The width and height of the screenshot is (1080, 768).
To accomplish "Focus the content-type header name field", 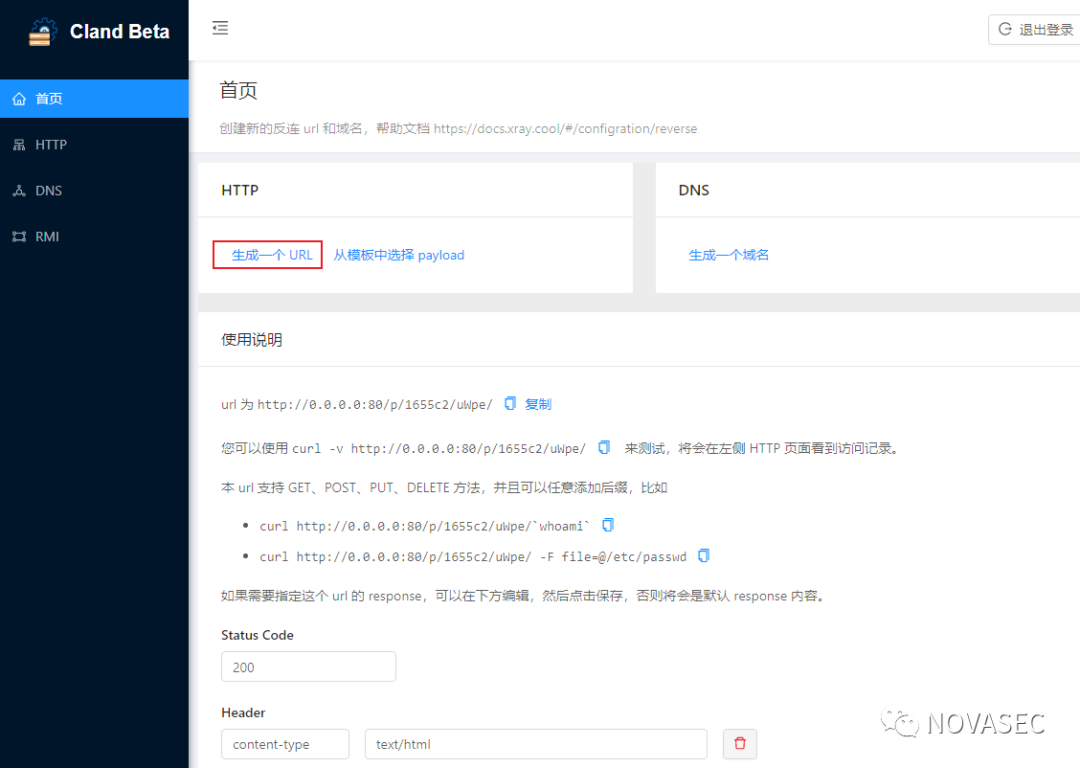I will [x=285, y=744].
